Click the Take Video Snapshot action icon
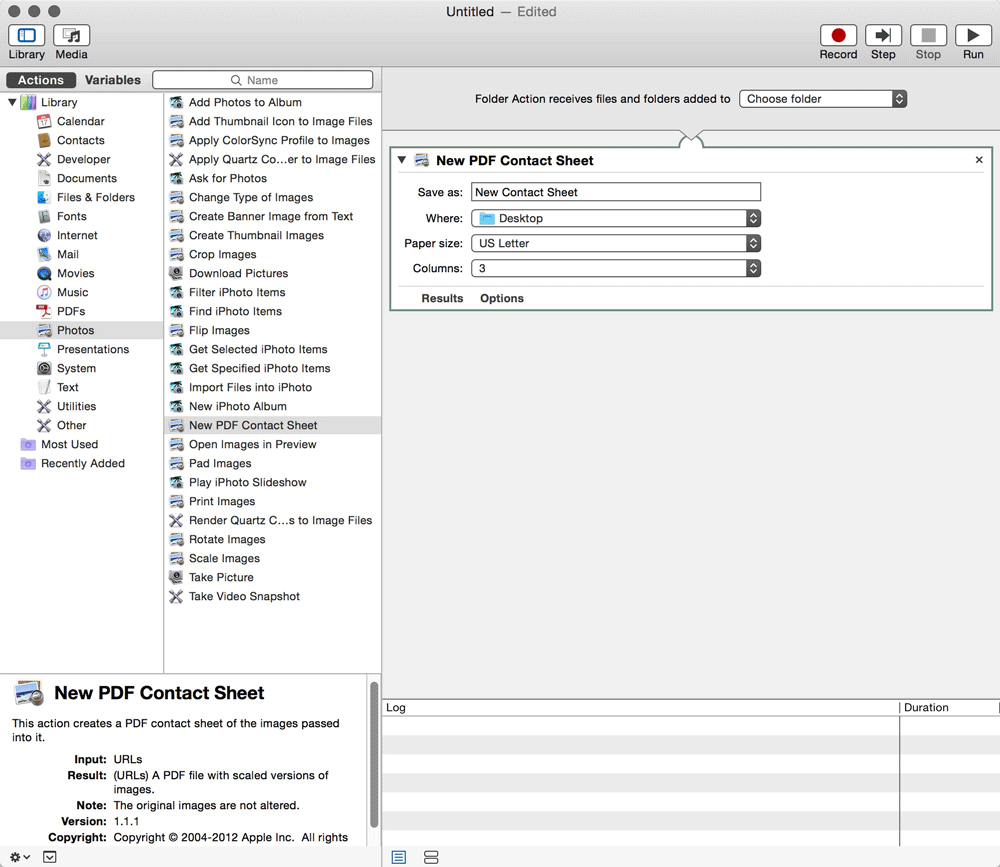This screenshot has width=1000, height=867. point(176,597)
